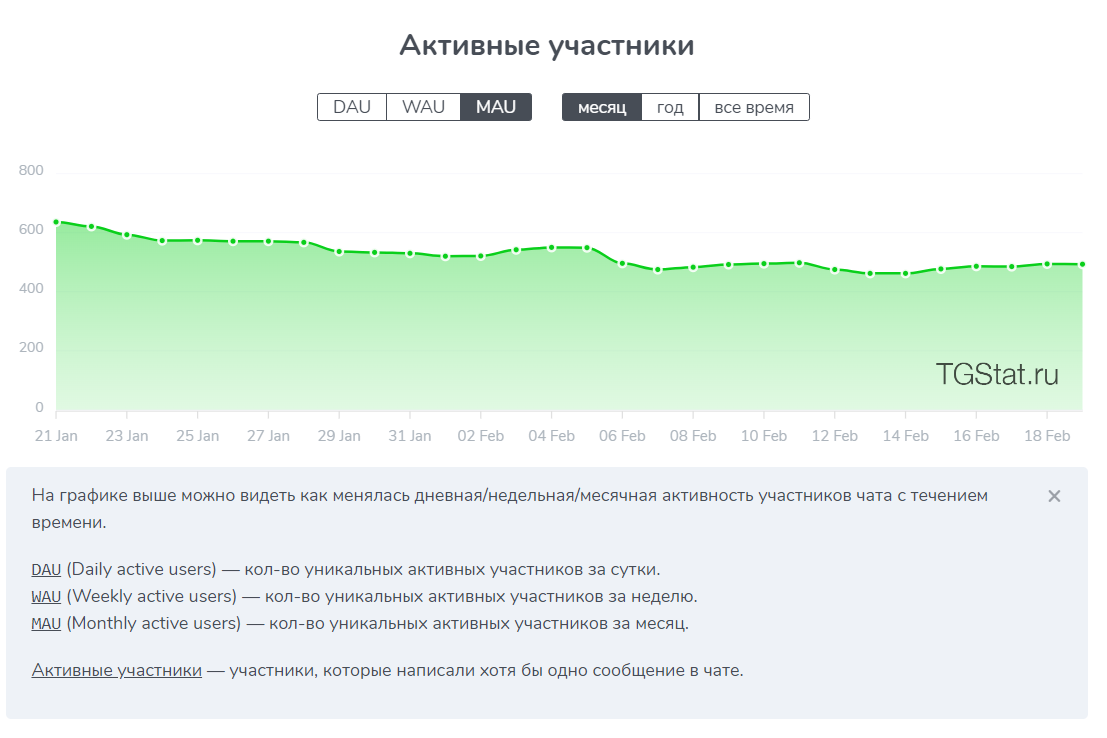Click the data point at 04 Feb
Screen dimensions: 1107x738
[x=552, y=248]
